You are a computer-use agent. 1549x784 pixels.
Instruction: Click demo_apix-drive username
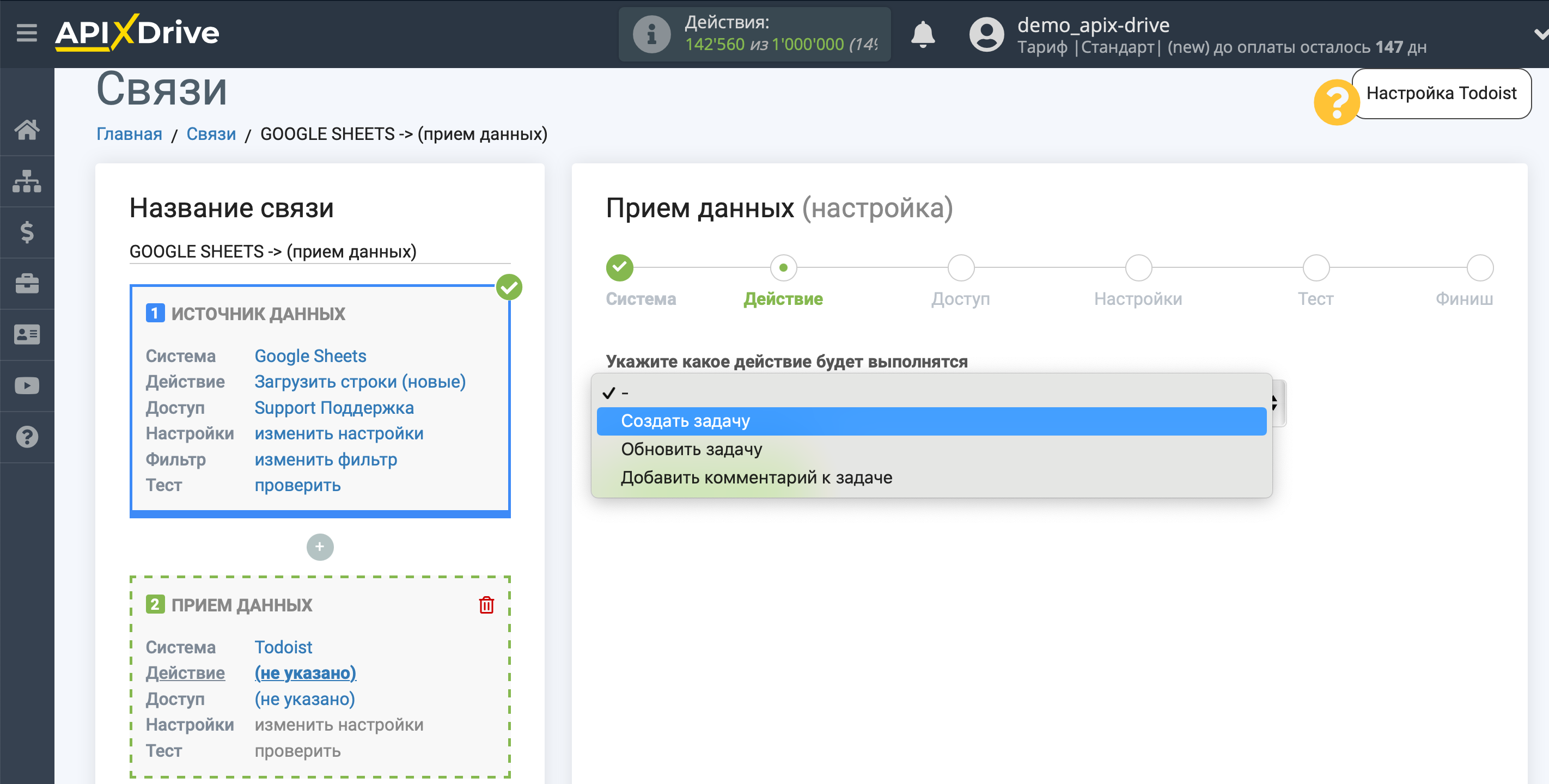(x=1093, y=24)
